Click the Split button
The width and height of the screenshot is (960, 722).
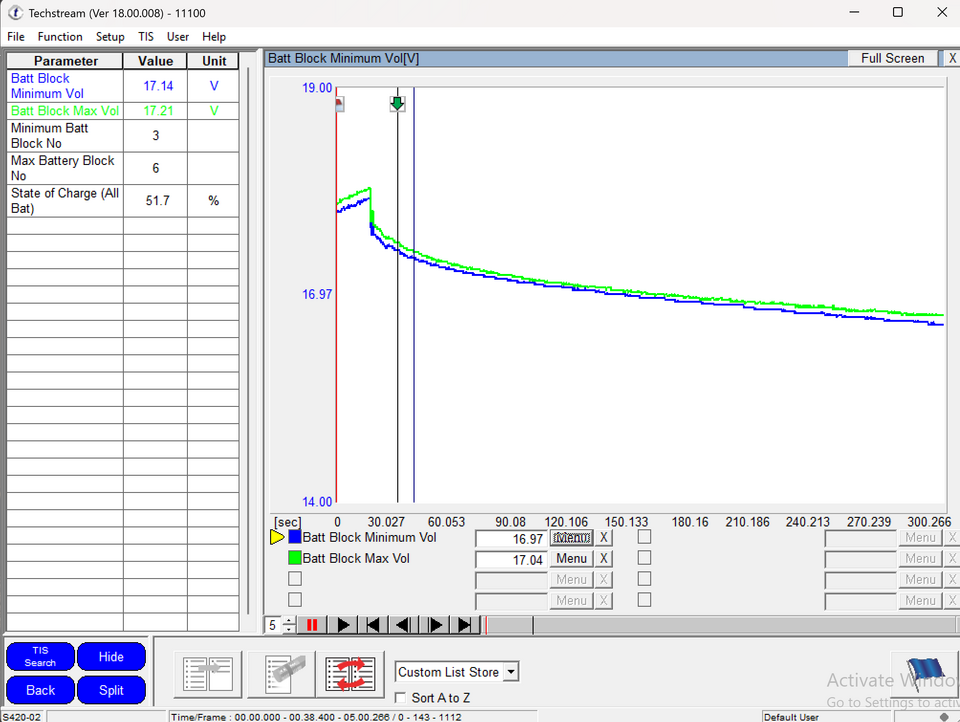coord(111,690)
